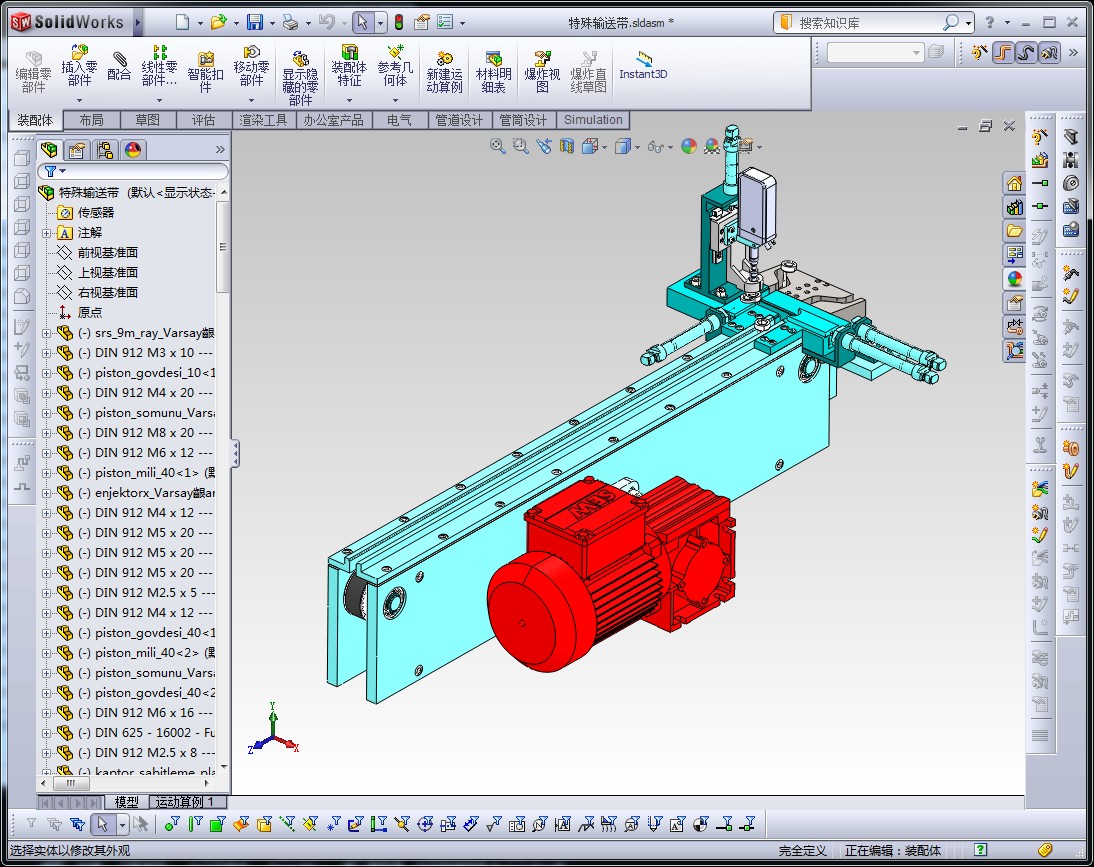The height and width of the screenshot is (867, 1094).
Task: Open the ConfigurationManager tab
Action: (x=105, y=149)
